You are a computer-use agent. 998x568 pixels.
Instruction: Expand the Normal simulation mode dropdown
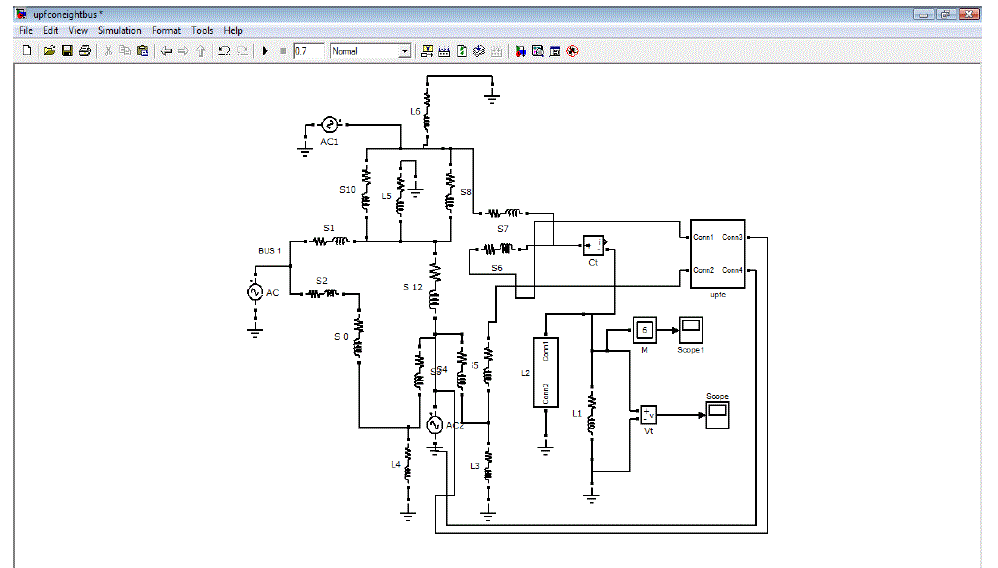click(x=405, y=51)
